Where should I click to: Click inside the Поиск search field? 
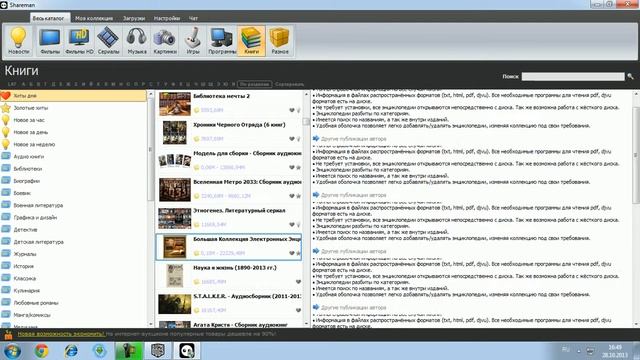tap(573, 76)
